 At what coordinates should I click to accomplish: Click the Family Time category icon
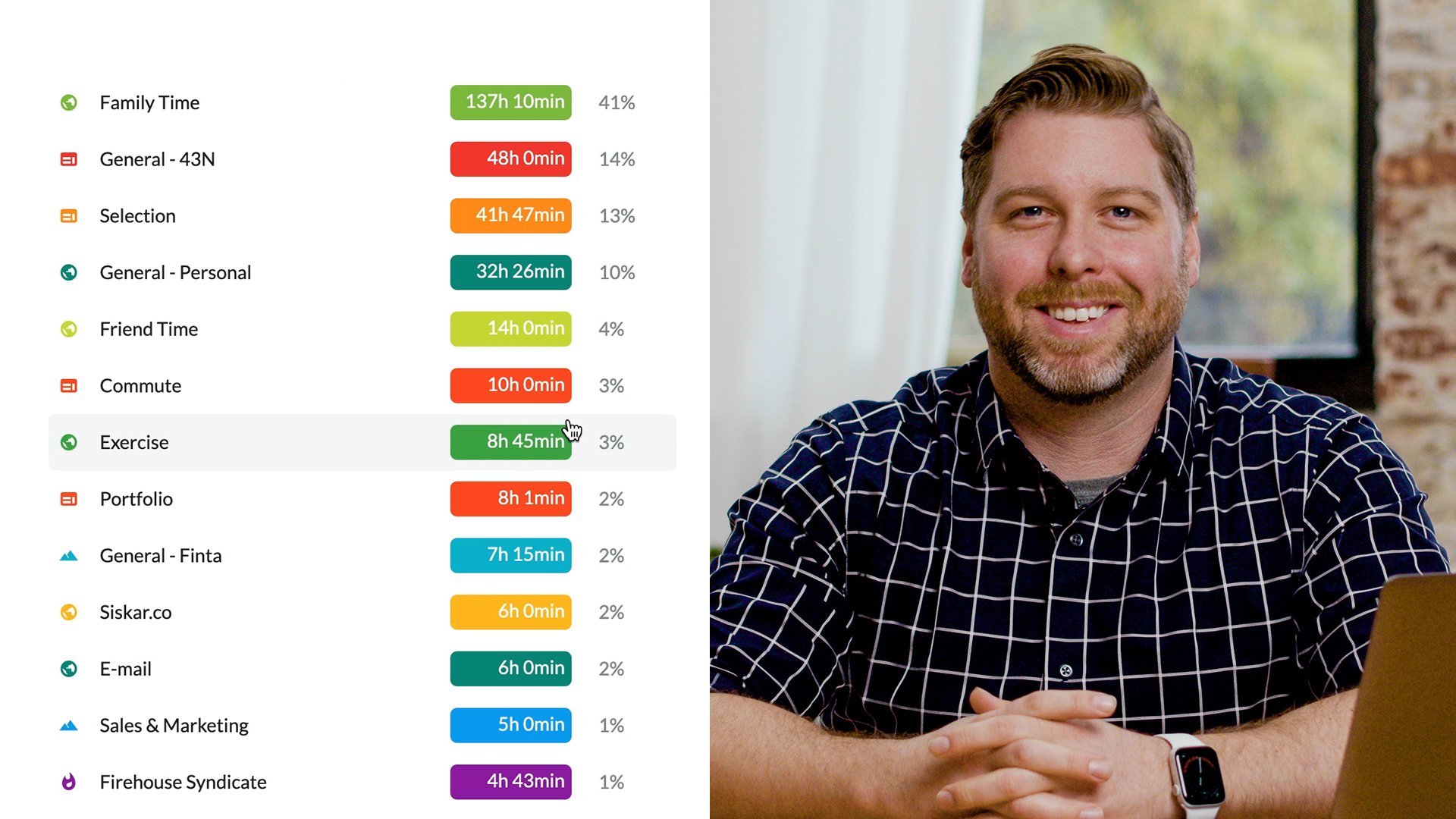(69, 102)
